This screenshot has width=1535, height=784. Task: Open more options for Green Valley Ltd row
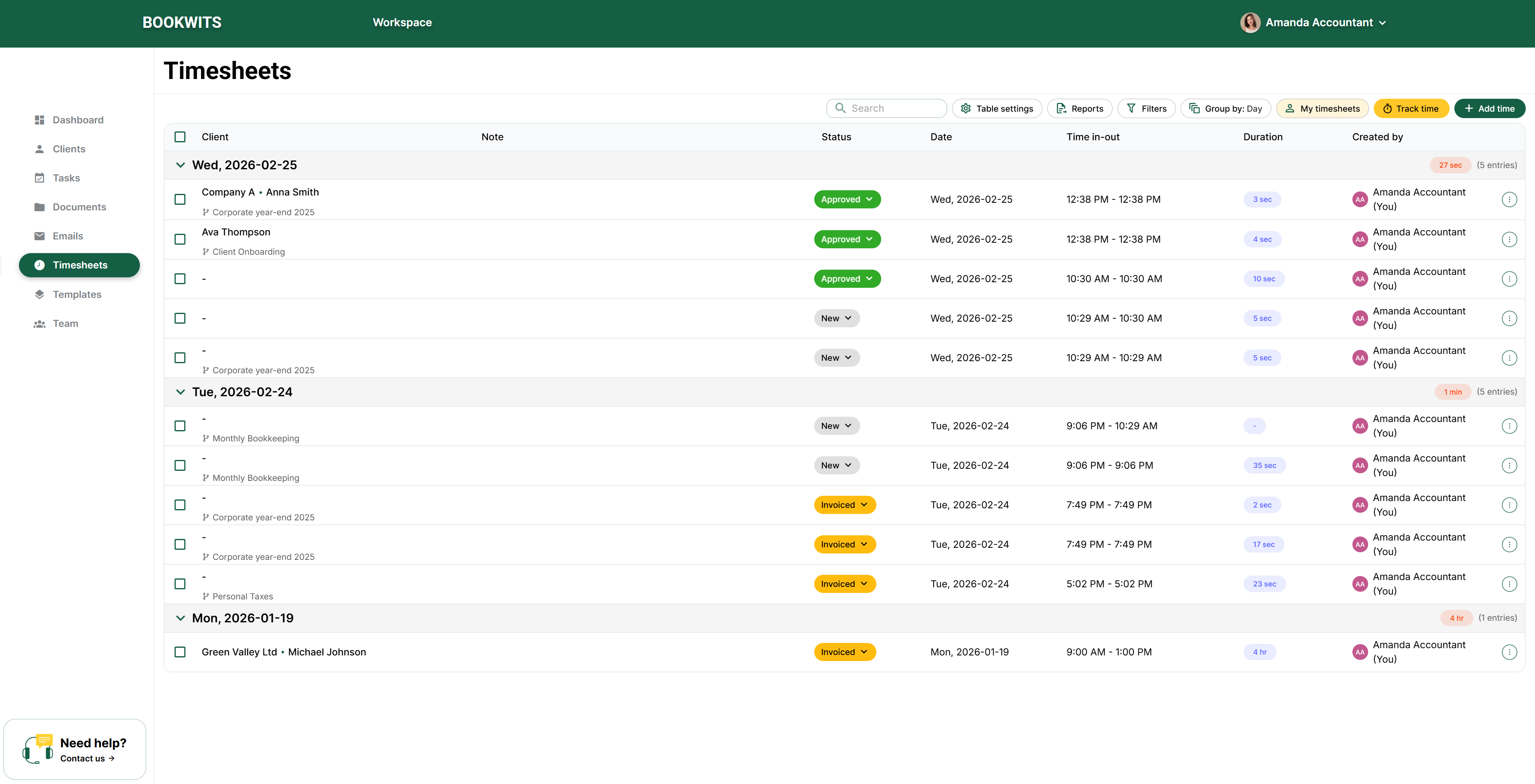pyautogui.click(x=1509, y=652)
